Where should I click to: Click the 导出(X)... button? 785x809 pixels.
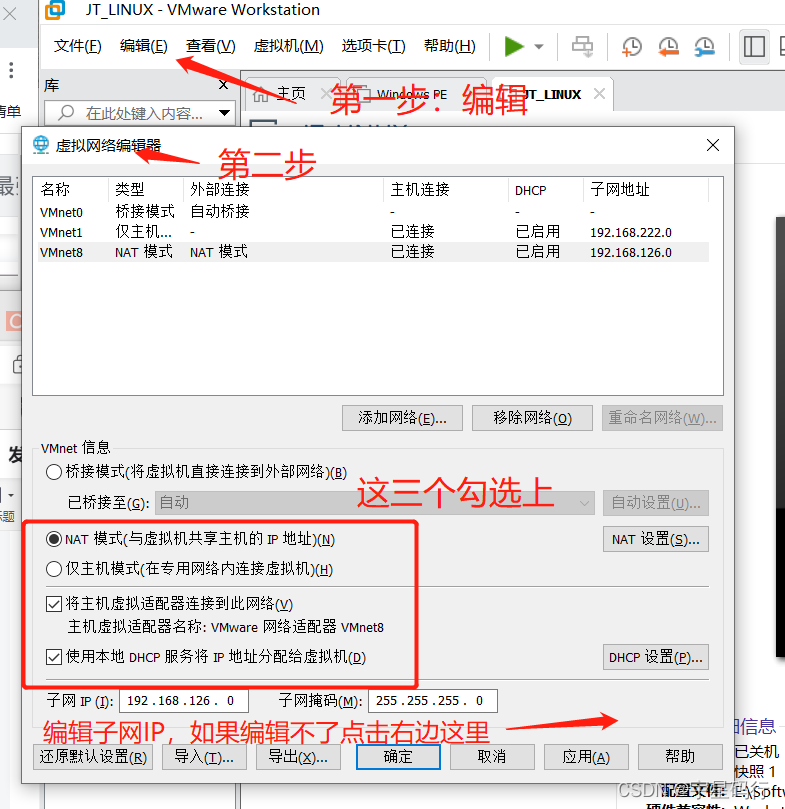pos(298,757)
